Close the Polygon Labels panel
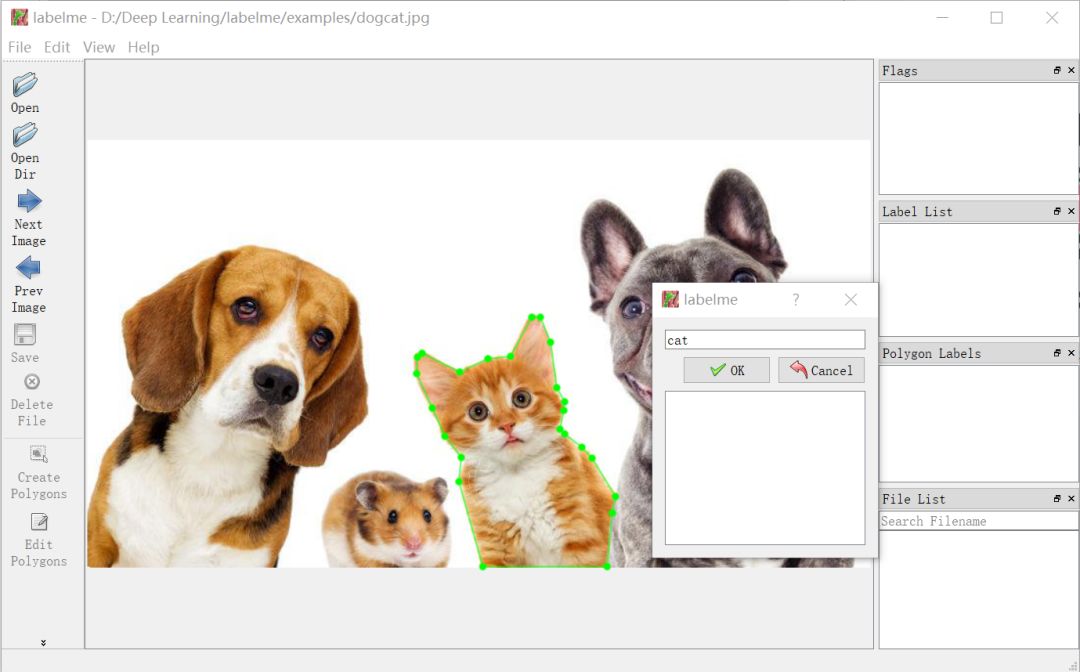This screenshot has height=672, width=1080. (1071, 353)
